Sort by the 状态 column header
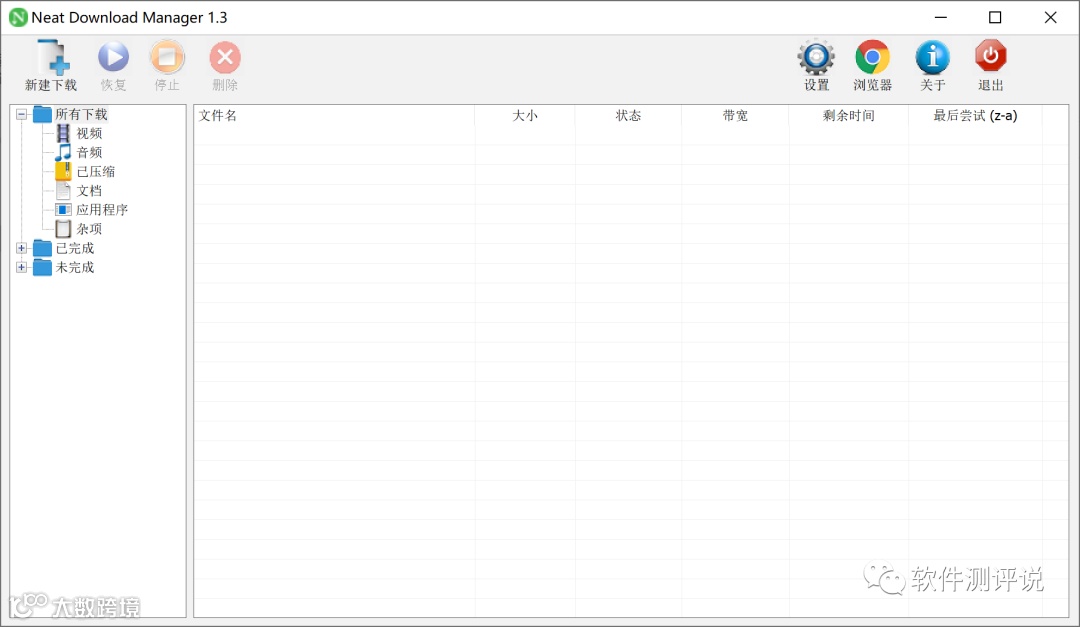Screen dimensions: 1080x627 tap(628, 116)
